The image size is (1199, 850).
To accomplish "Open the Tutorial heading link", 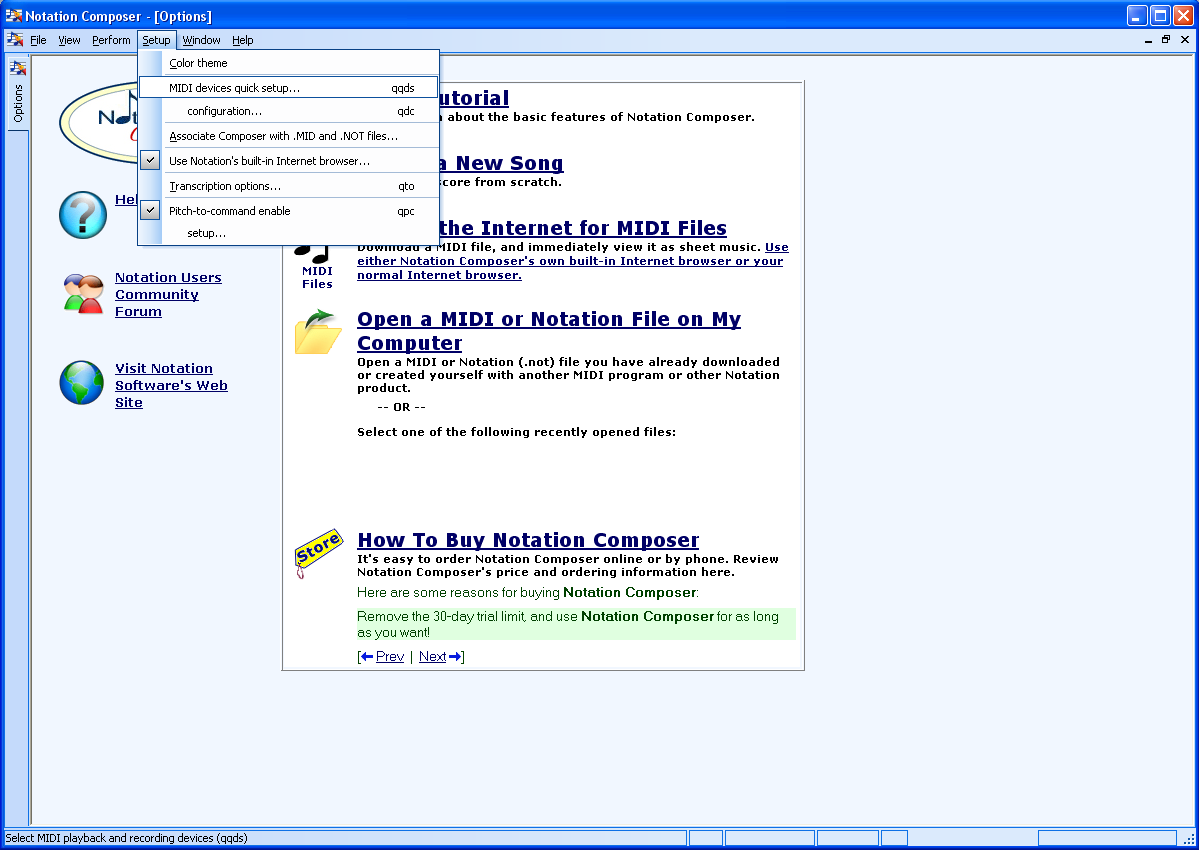I will click(x=474, y=98).
